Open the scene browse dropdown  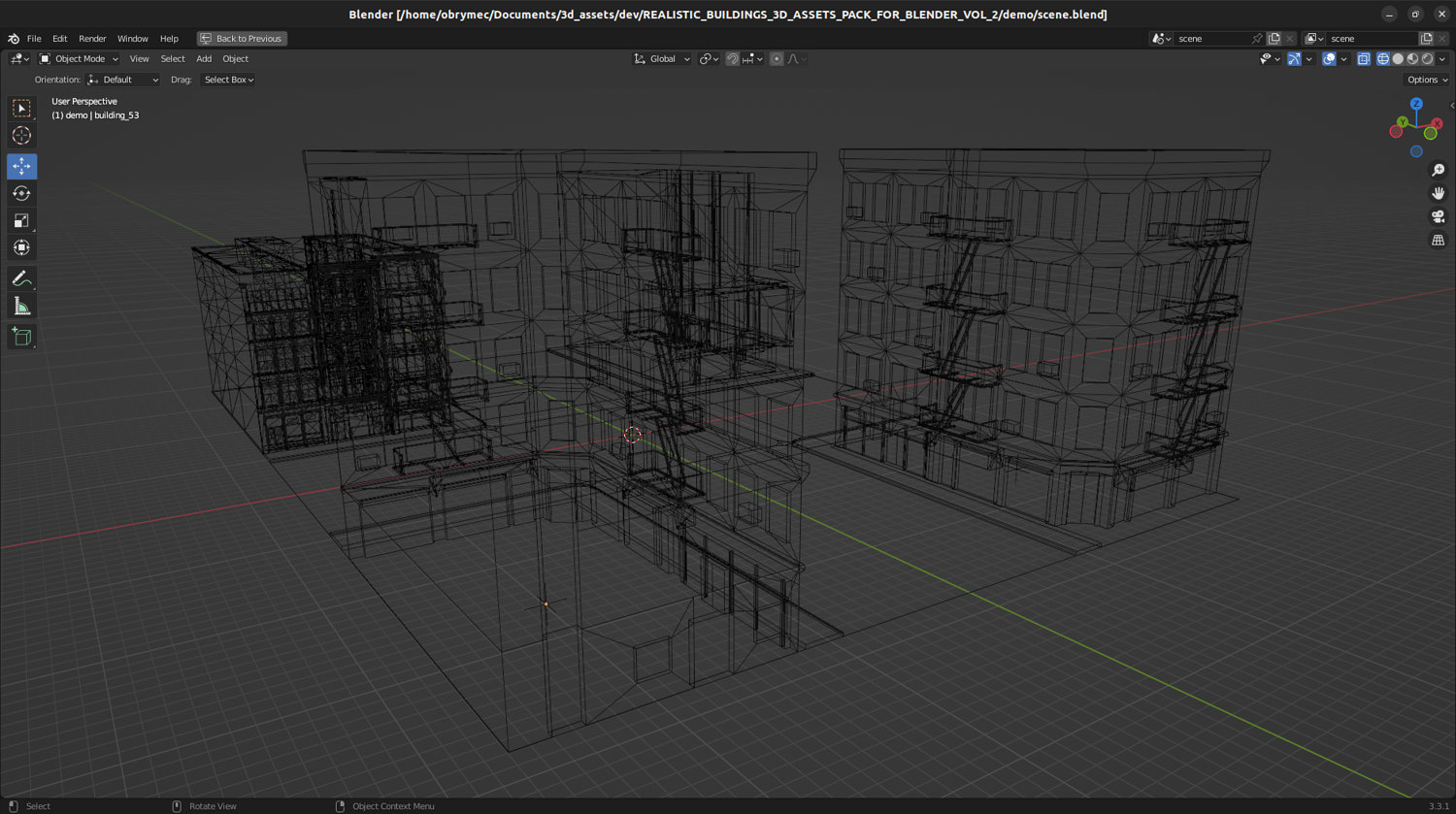pyautogui.click(x=1161, y=39)
